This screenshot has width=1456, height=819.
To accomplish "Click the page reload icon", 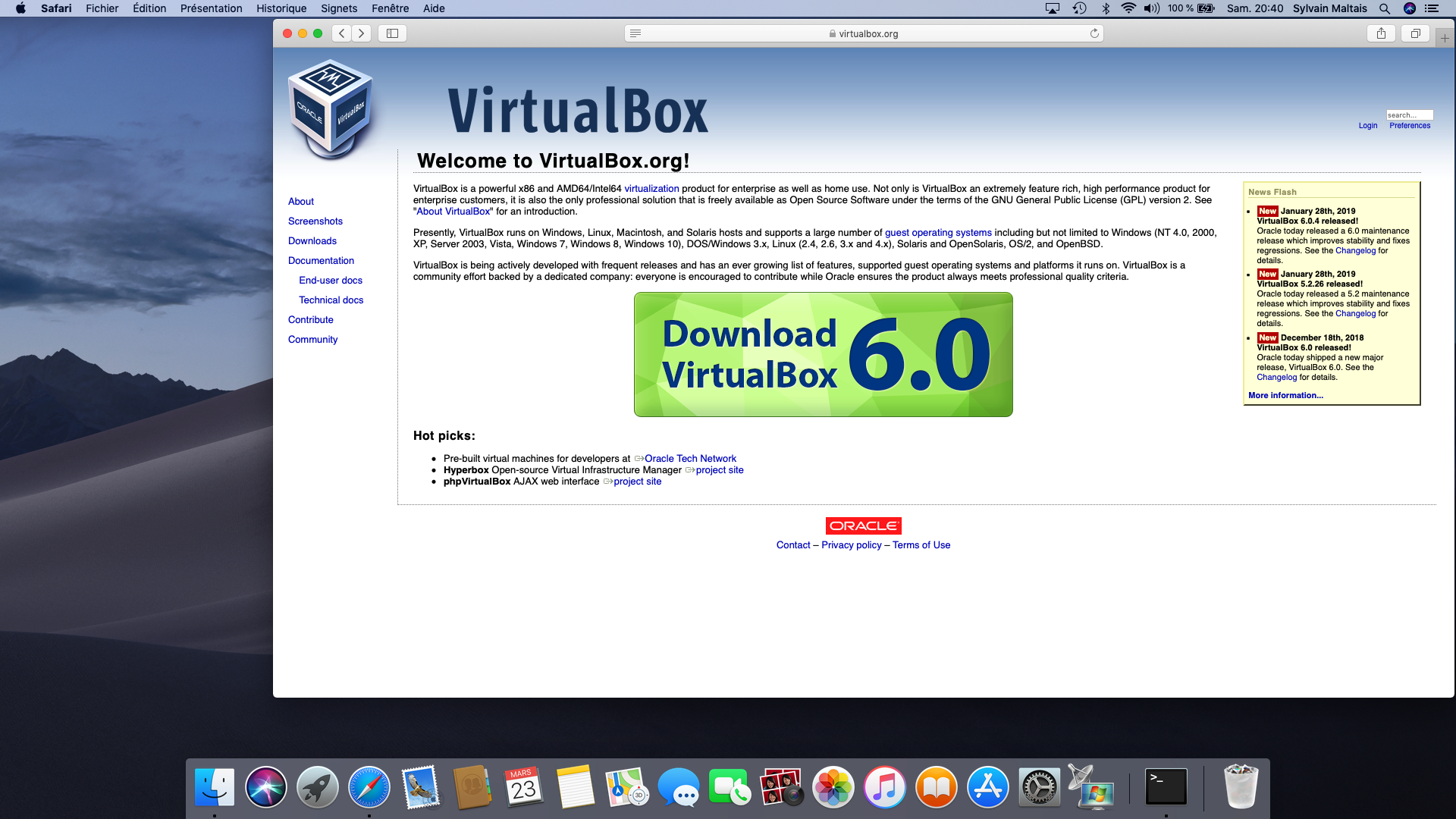I will pos(1094,33).
